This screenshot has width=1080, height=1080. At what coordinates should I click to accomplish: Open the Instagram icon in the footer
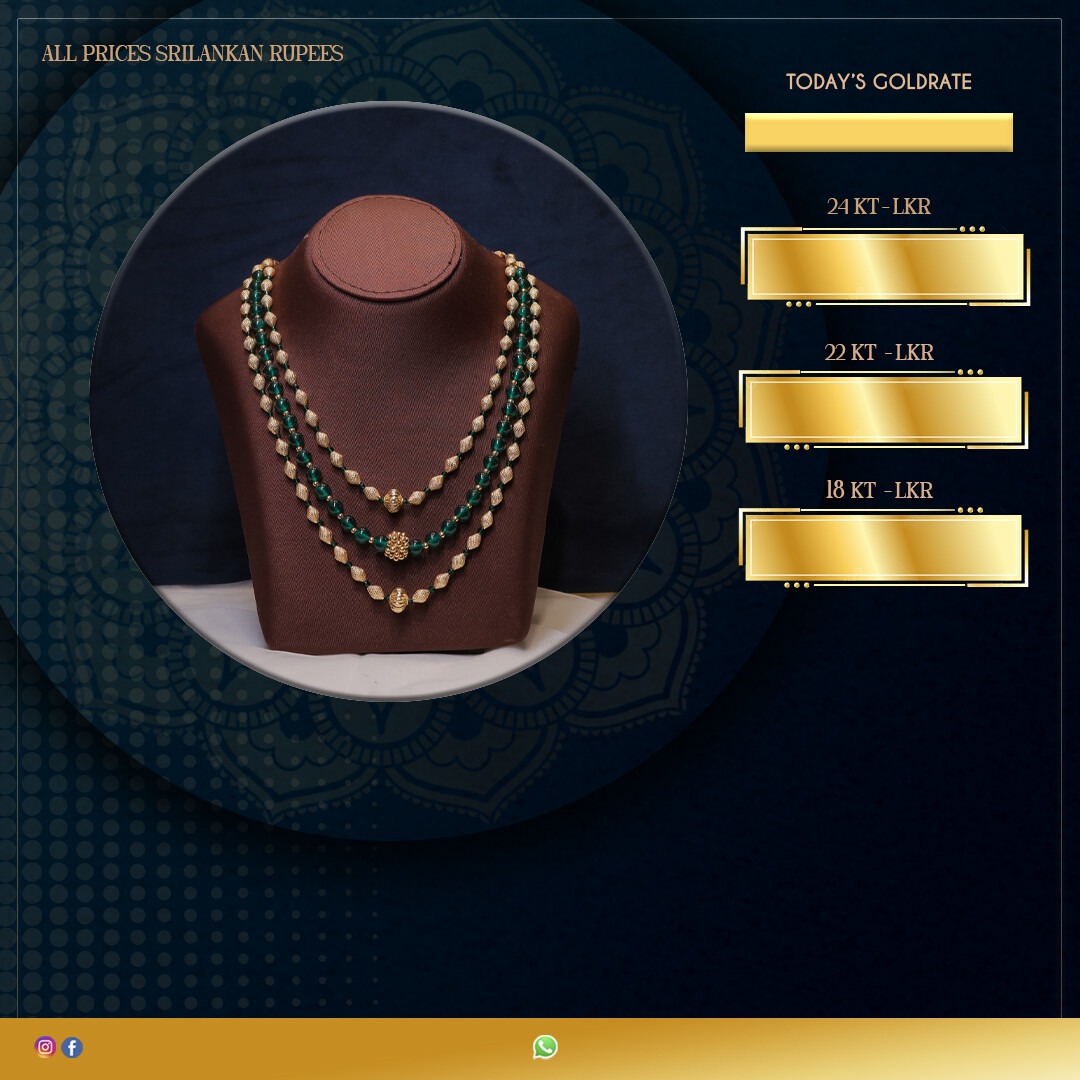45,1047
